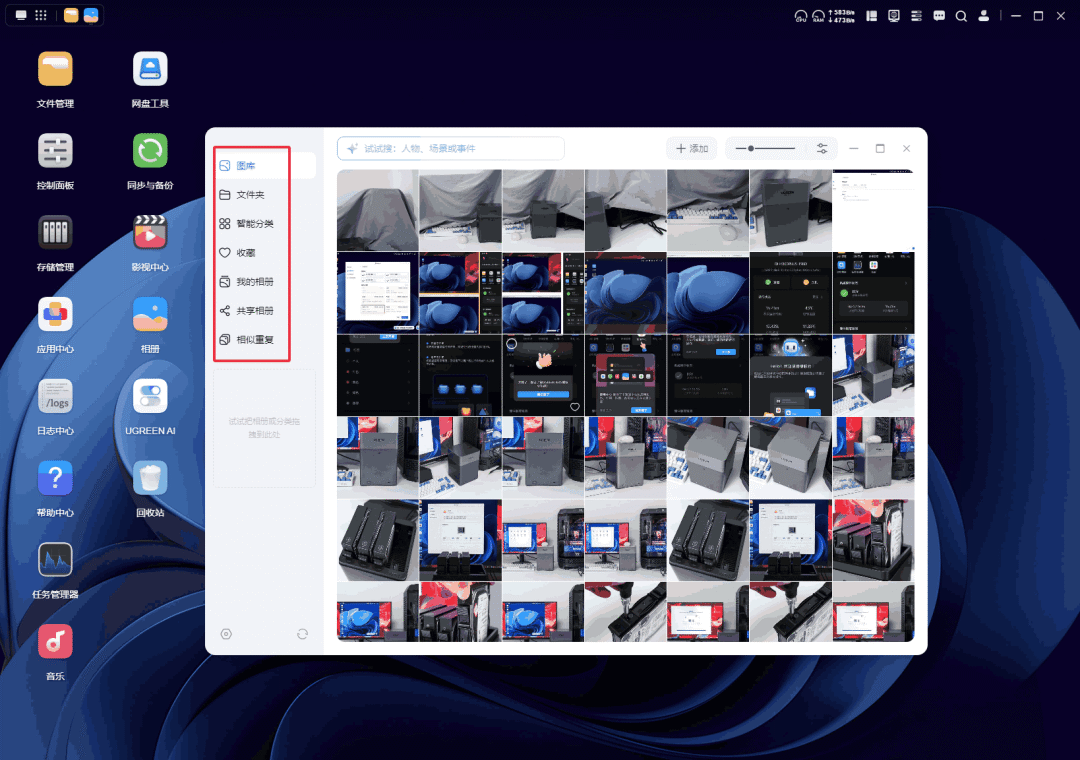This screenshot has width=1080, height=760.
Task: Click the global search magnifier icon
Action: coord(961,16)
